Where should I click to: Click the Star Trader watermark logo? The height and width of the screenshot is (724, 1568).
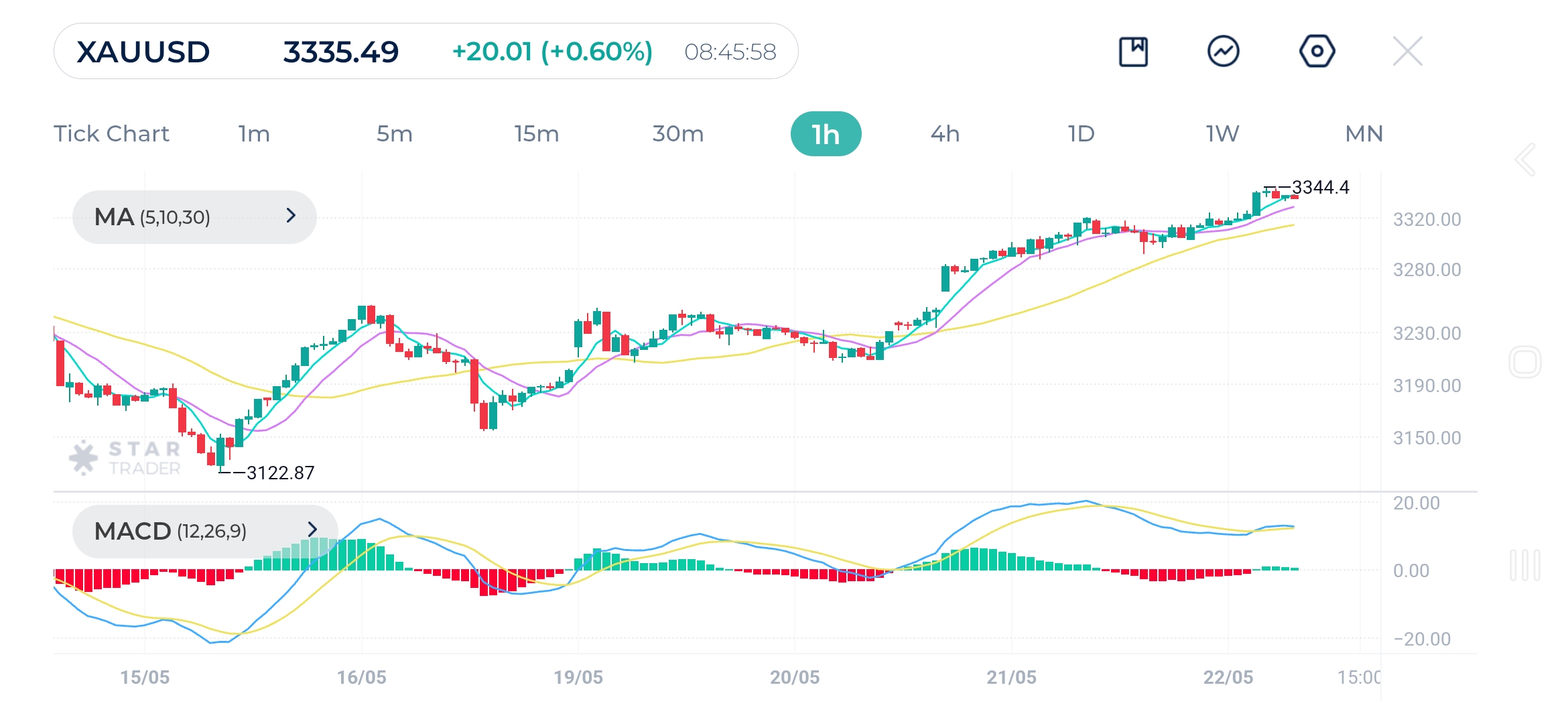tap(125, 458)
